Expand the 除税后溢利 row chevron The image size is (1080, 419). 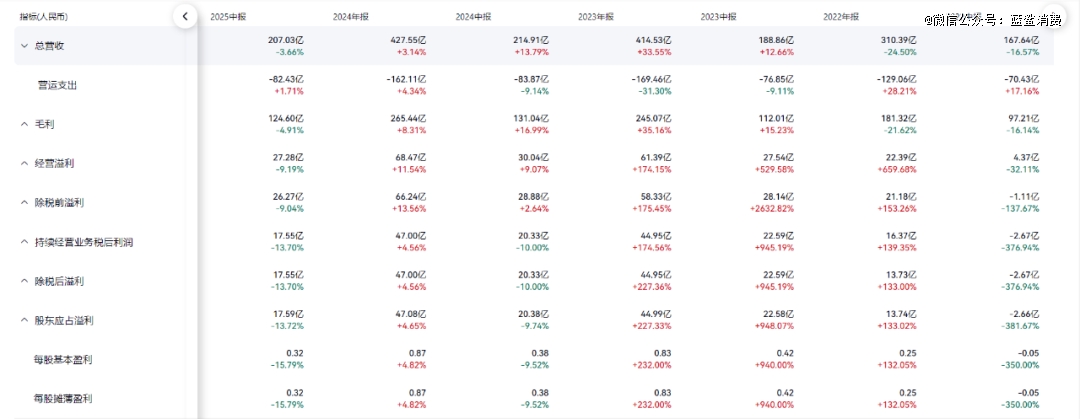[24, 281]
